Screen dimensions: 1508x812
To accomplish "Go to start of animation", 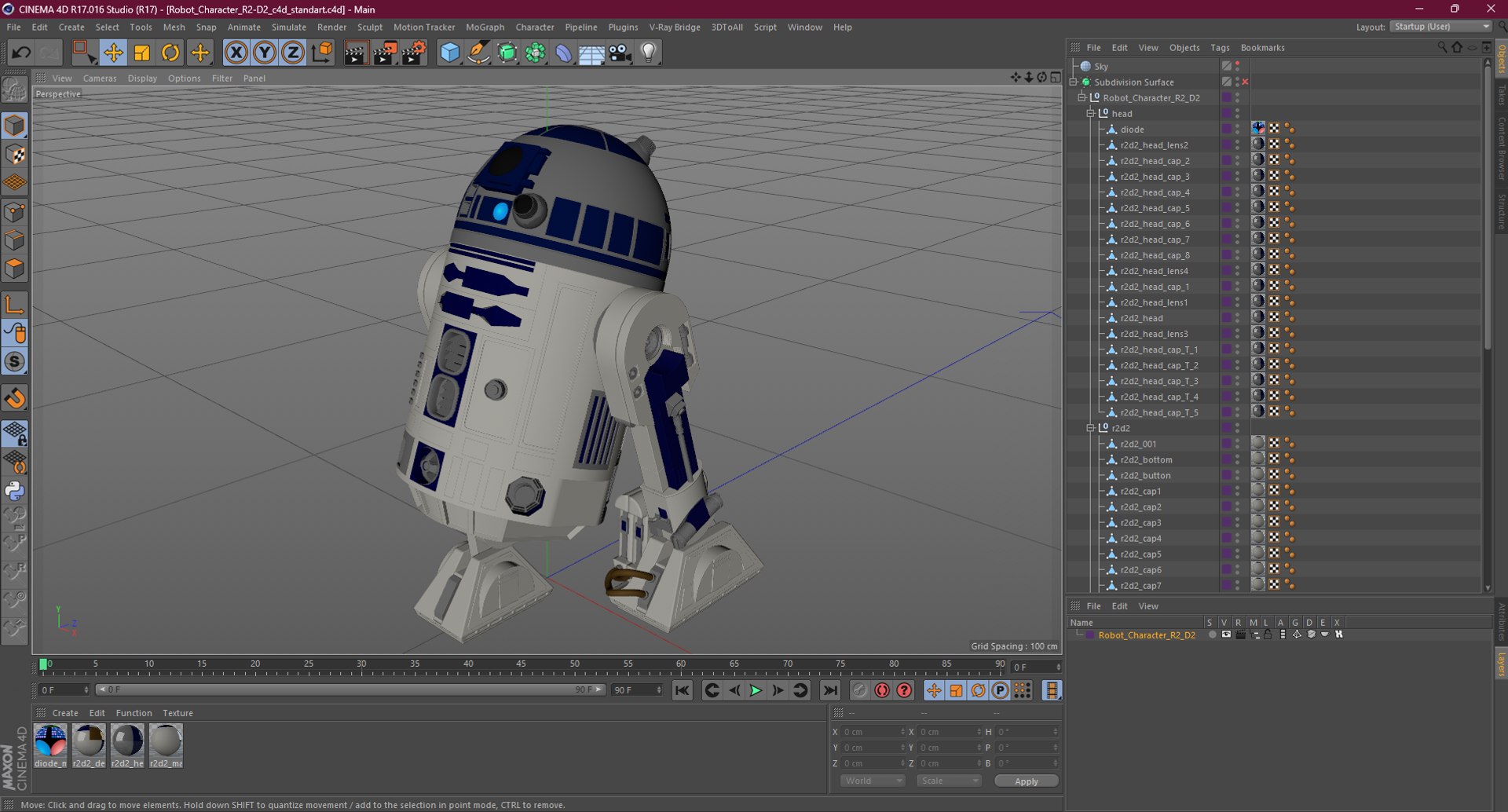I will [x=683, y=690].
